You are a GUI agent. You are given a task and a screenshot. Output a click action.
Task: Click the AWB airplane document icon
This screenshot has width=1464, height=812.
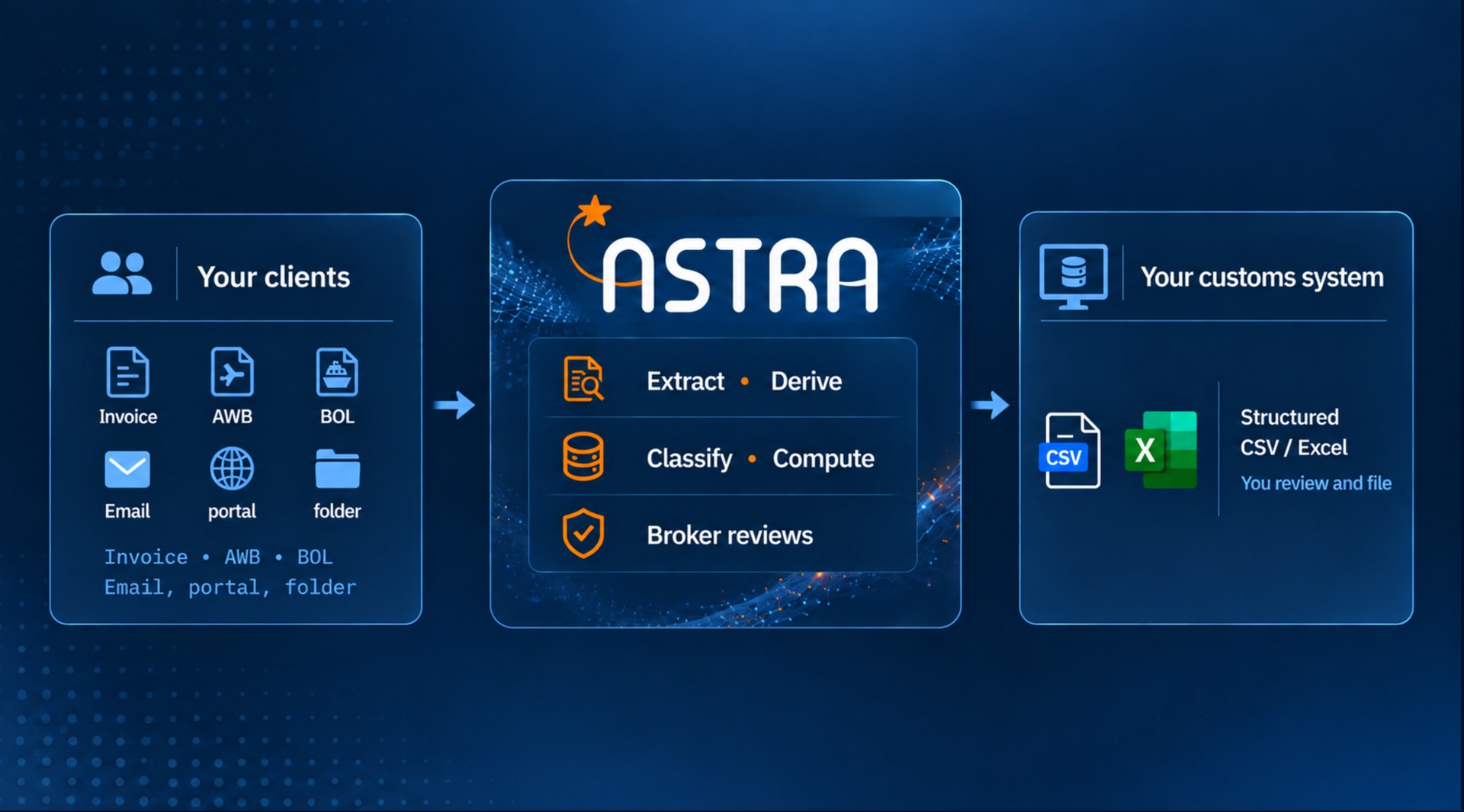click(x=232, y=372)
